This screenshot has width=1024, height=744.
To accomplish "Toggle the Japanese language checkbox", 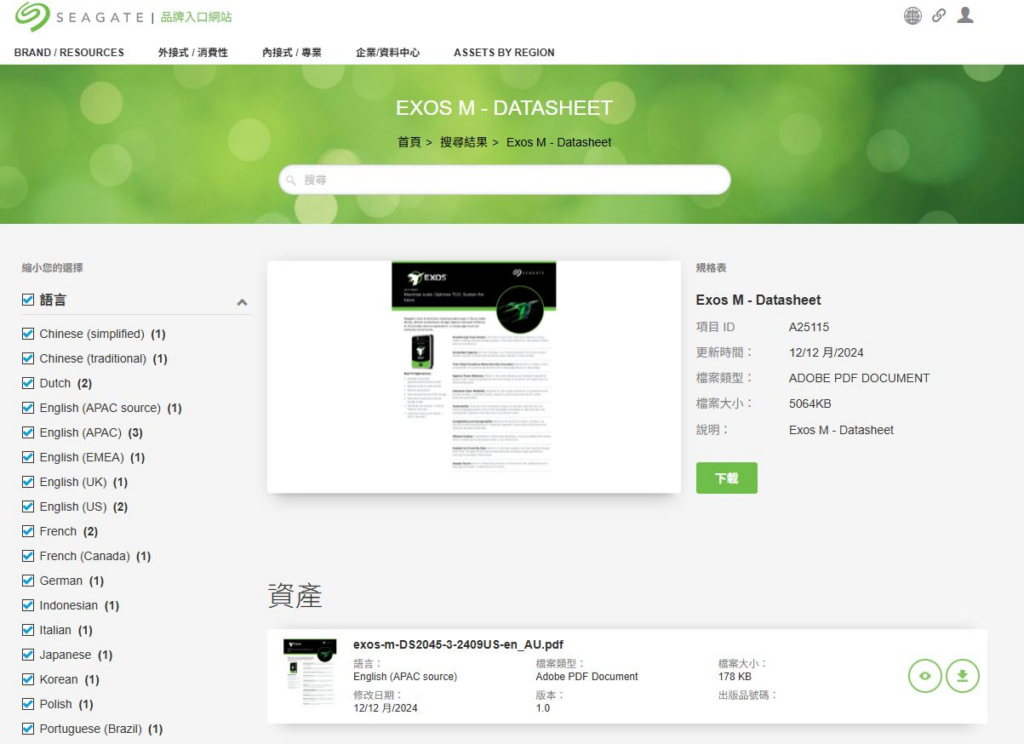I will click(28, 655).
